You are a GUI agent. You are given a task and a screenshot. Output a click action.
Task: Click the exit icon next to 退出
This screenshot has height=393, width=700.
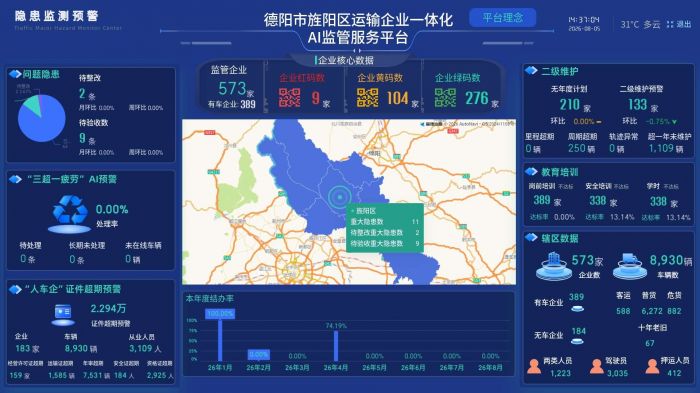(670, 25)
